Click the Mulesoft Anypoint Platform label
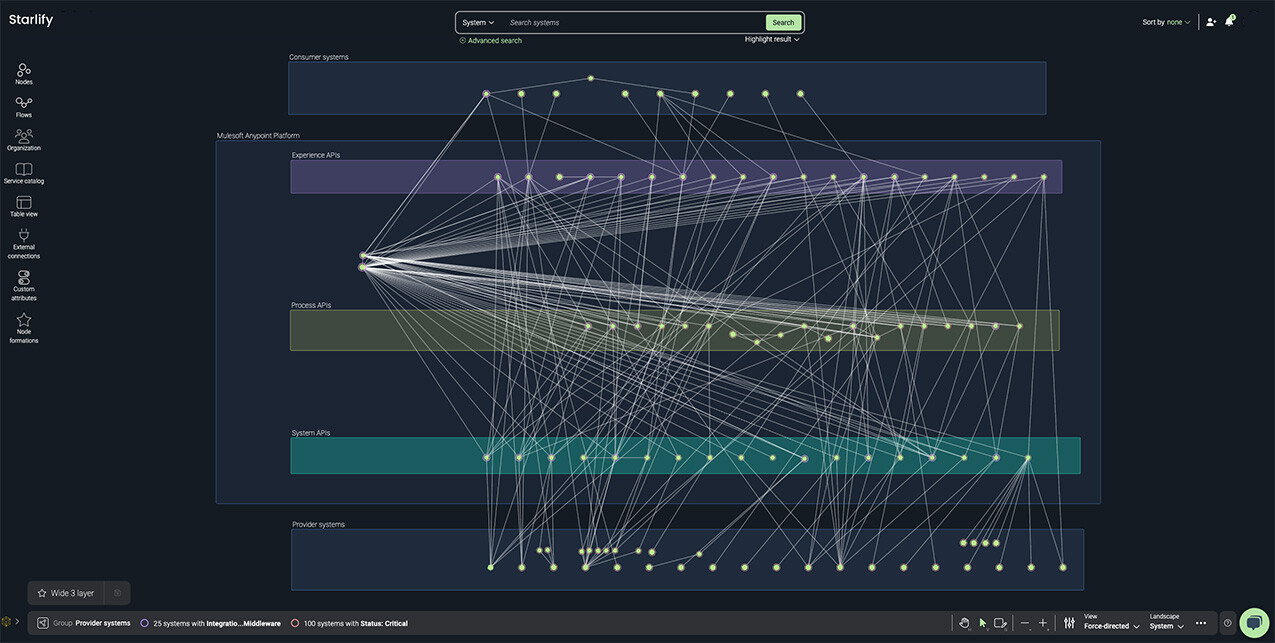Image resolution: width=1275 pixels, height=643 pixels. coord(258,136)
